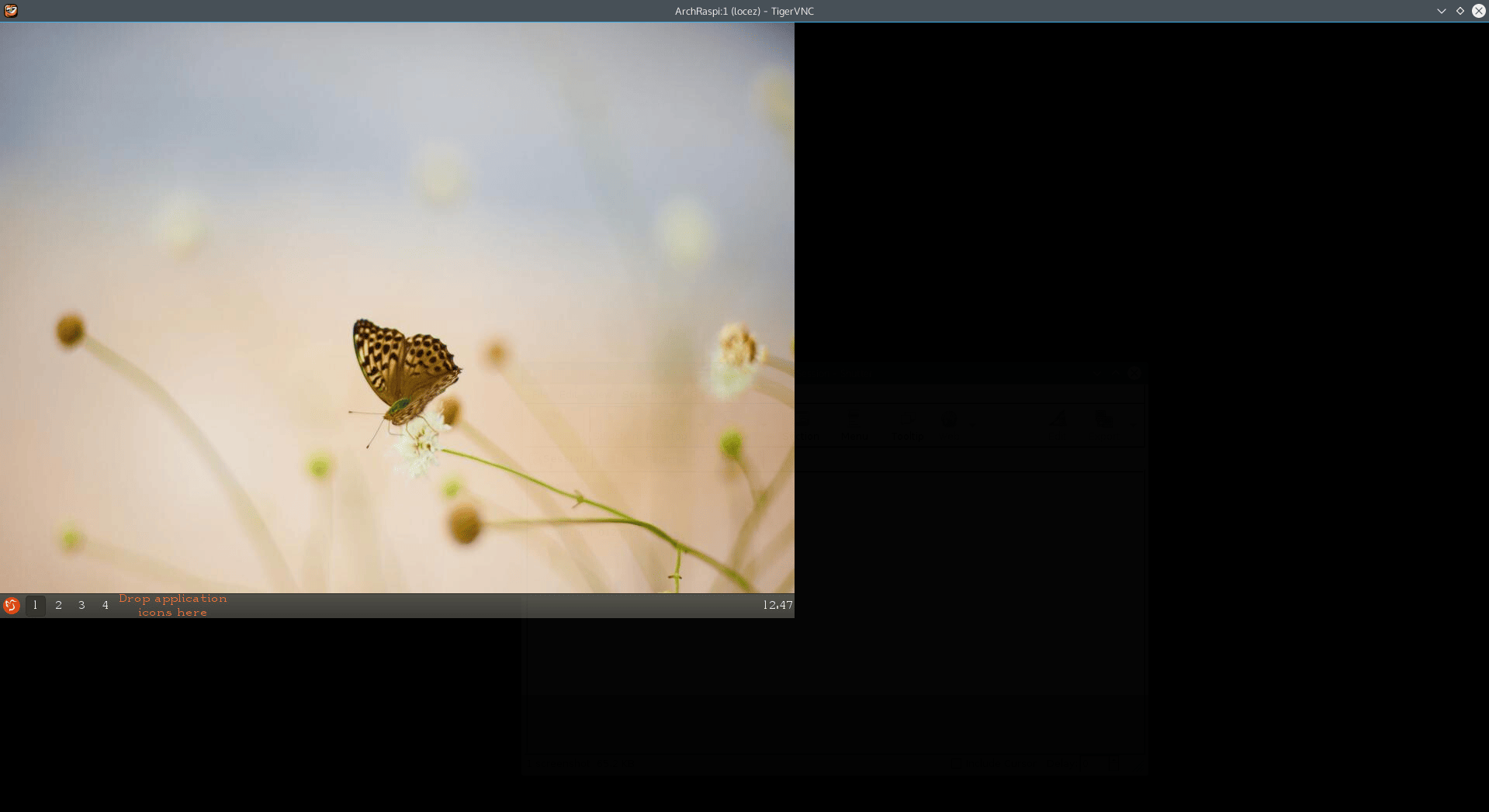Switch to workspace 2 in the pager
The width and height of the screenshot is (1489, 812).
58,606
